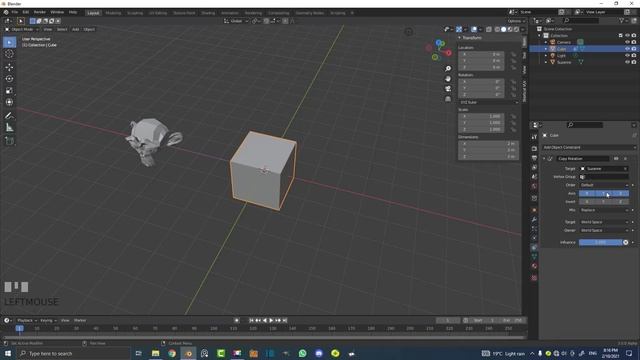Toggle Collection exclude checkbox in outliner
The image size is (640, 360).
point(620,36)
